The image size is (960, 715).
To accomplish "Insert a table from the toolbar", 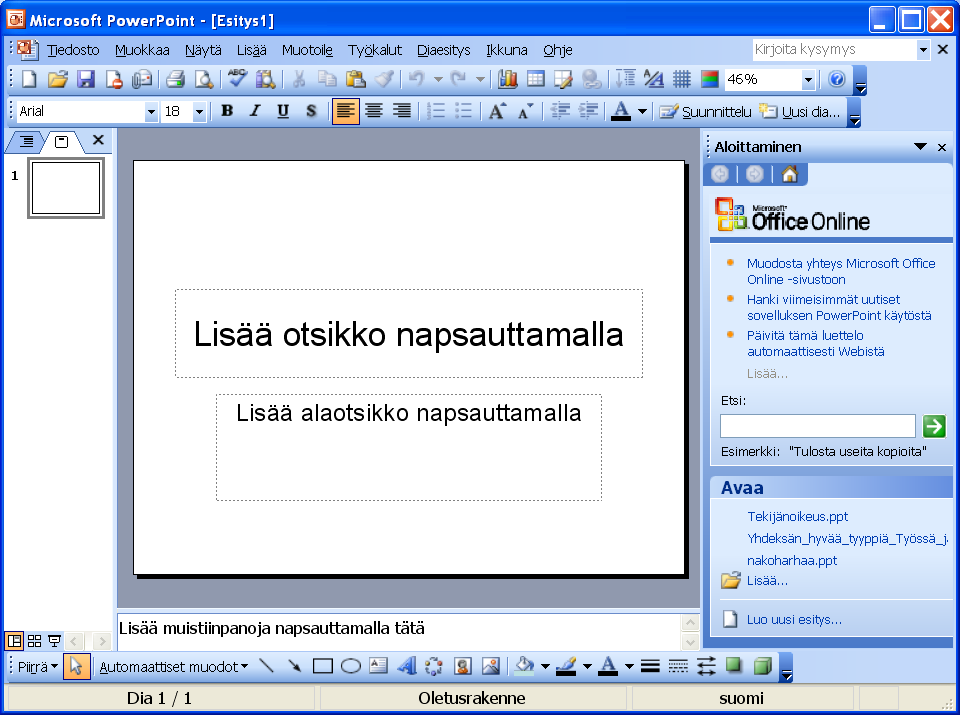I will coord(536,79).
